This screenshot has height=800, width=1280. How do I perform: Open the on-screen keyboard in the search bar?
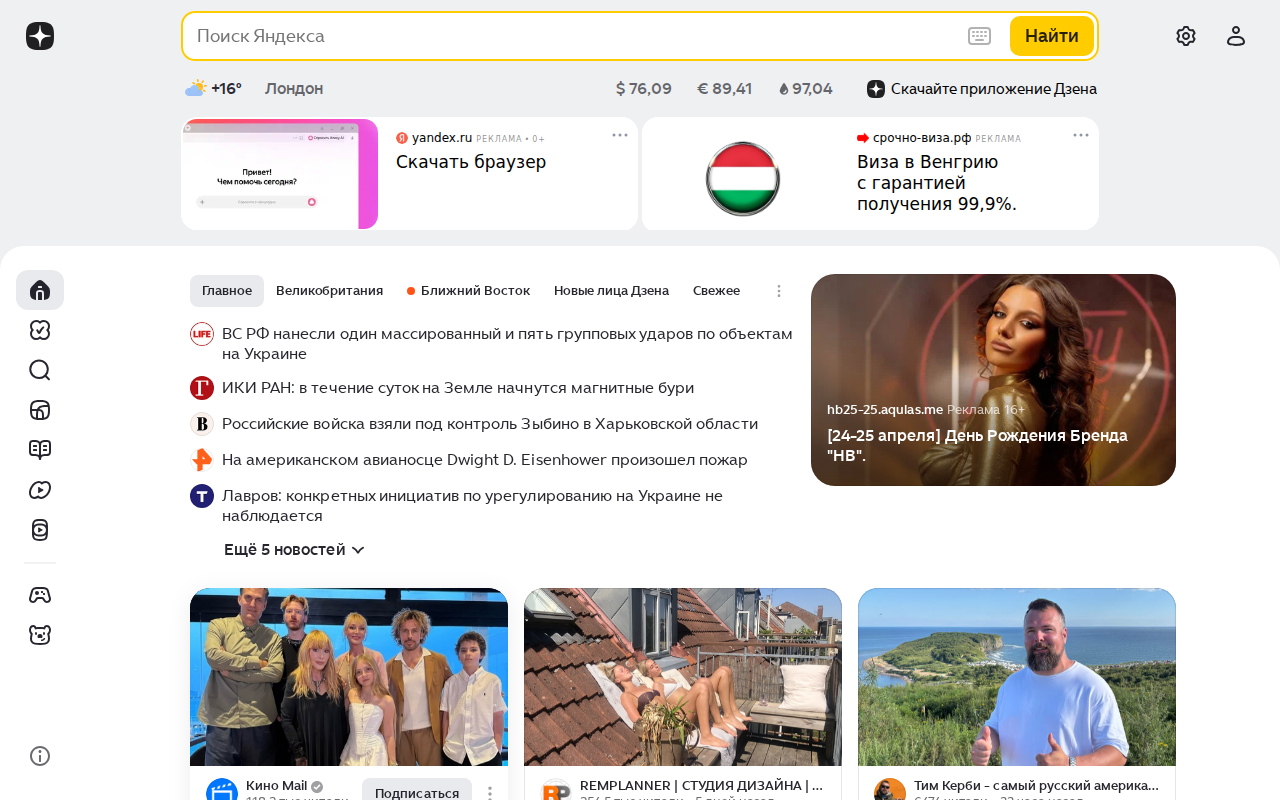[x=979, y=36]
